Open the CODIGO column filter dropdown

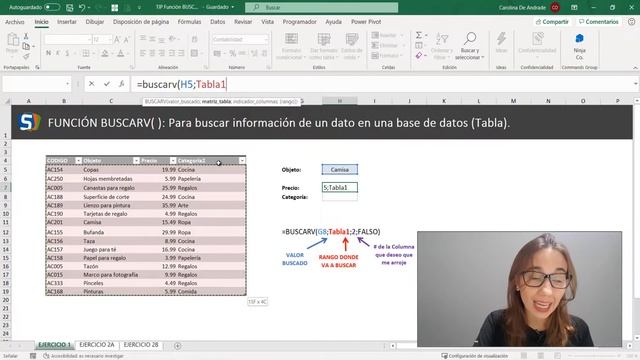(78, 161)
